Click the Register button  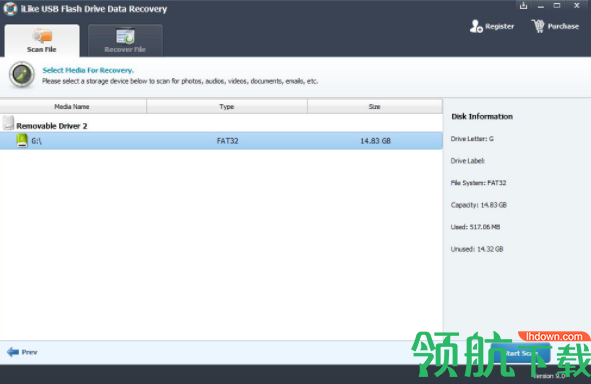pos(492,26)
